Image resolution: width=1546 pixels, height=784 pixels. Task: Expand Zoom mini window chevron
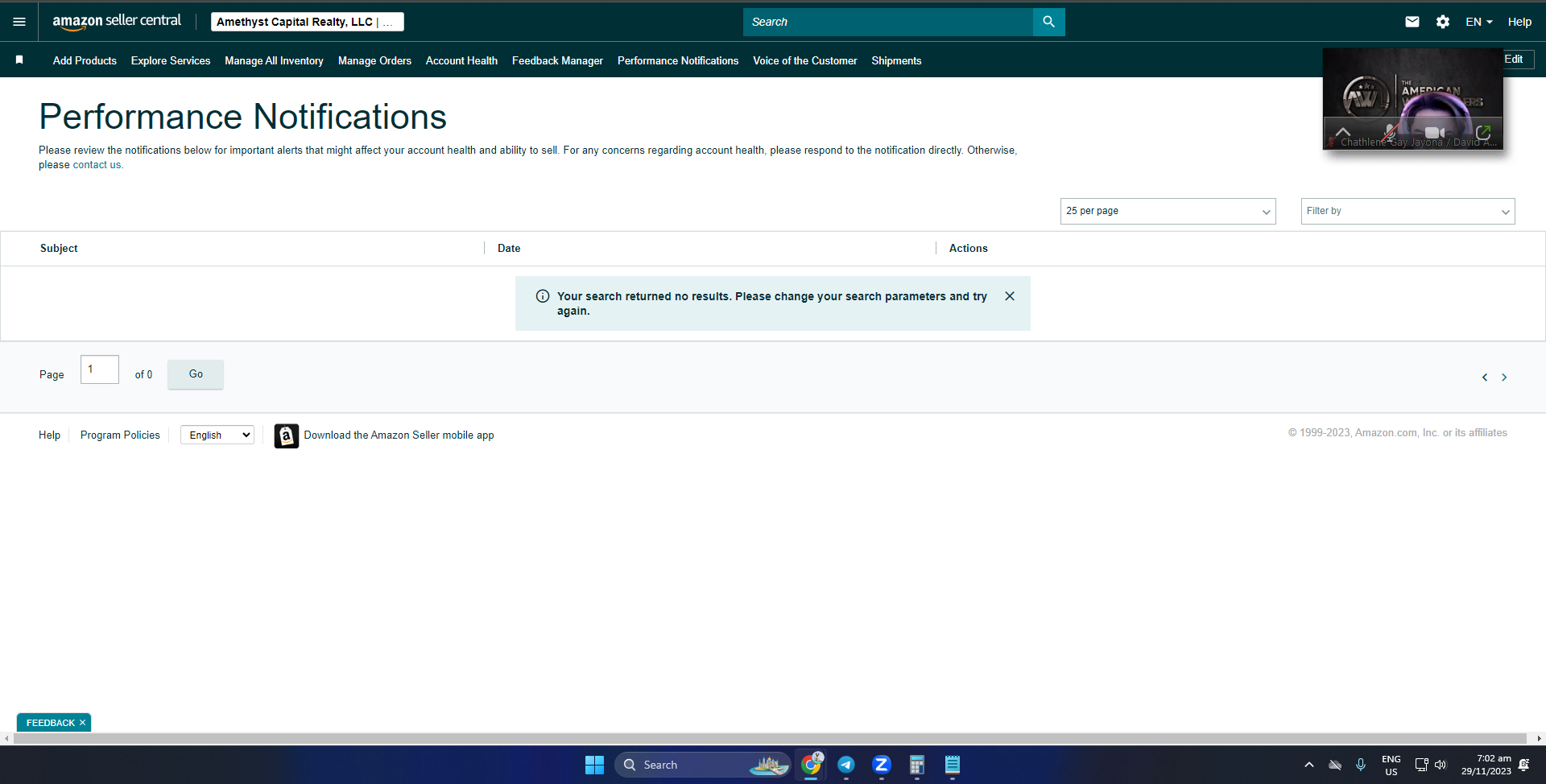pos(1343,131)
